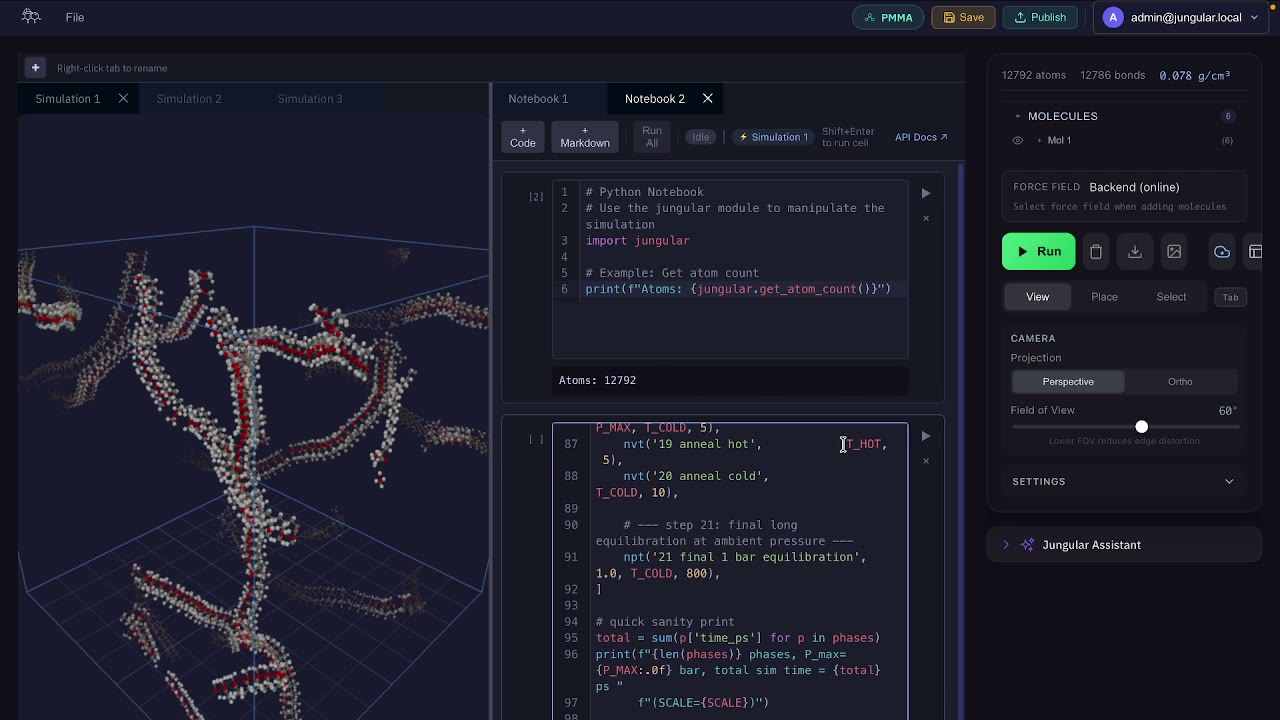Open the admin@jungular.local account dropdown
The height and width of the screenshot is (720, 1280).
tap(1180, 17)
